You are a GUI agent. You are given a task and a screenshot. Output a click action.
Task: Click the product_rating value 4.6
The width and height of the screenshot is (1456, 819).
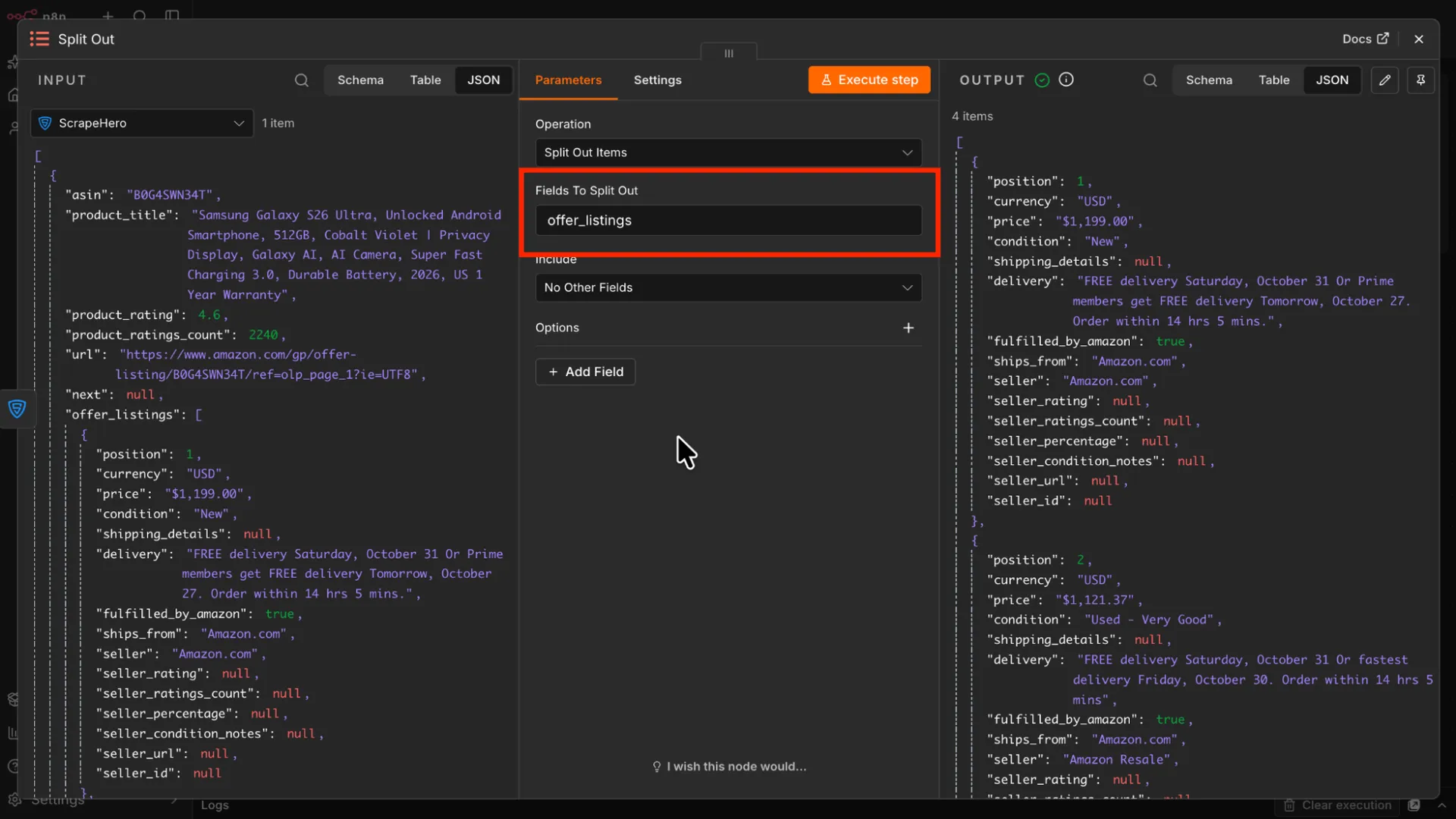[x=209, y=315]
